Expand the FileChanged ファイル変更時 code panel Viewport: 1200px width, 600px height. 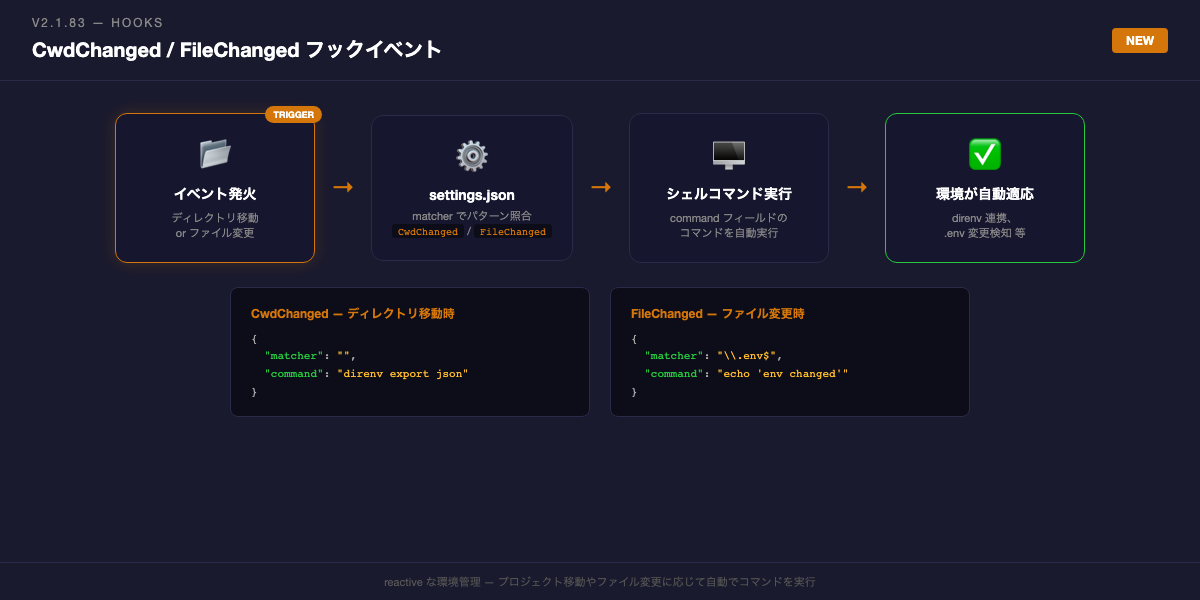(790, 352)
